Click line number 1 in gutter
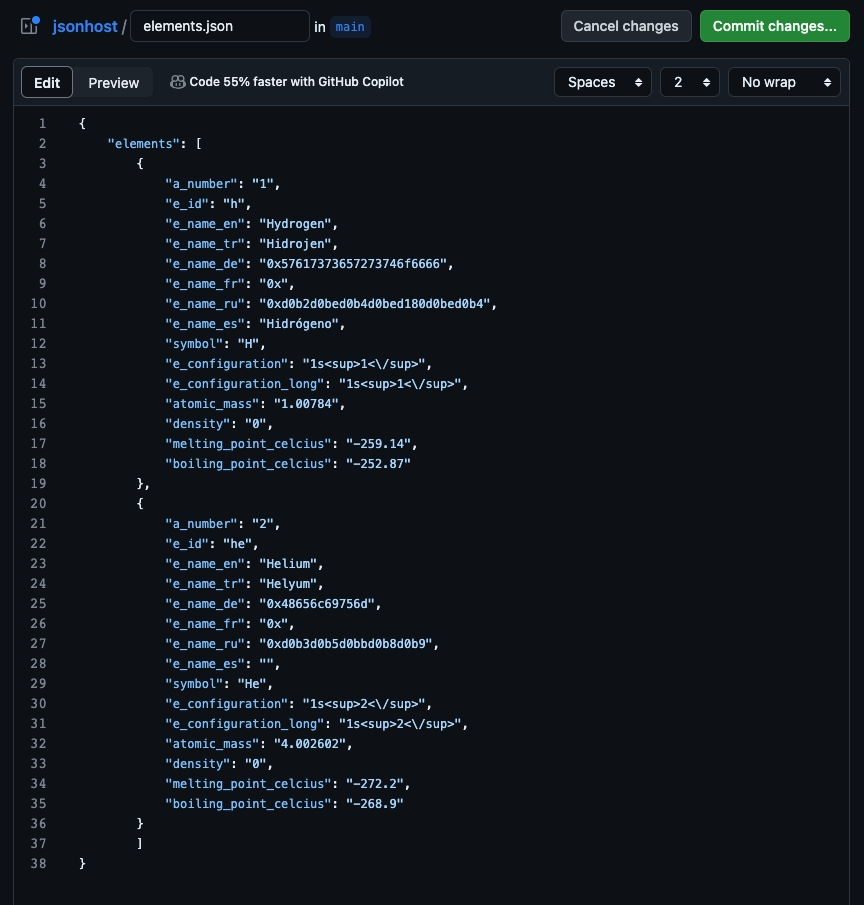The image size is (864, 905). [42, 124]
